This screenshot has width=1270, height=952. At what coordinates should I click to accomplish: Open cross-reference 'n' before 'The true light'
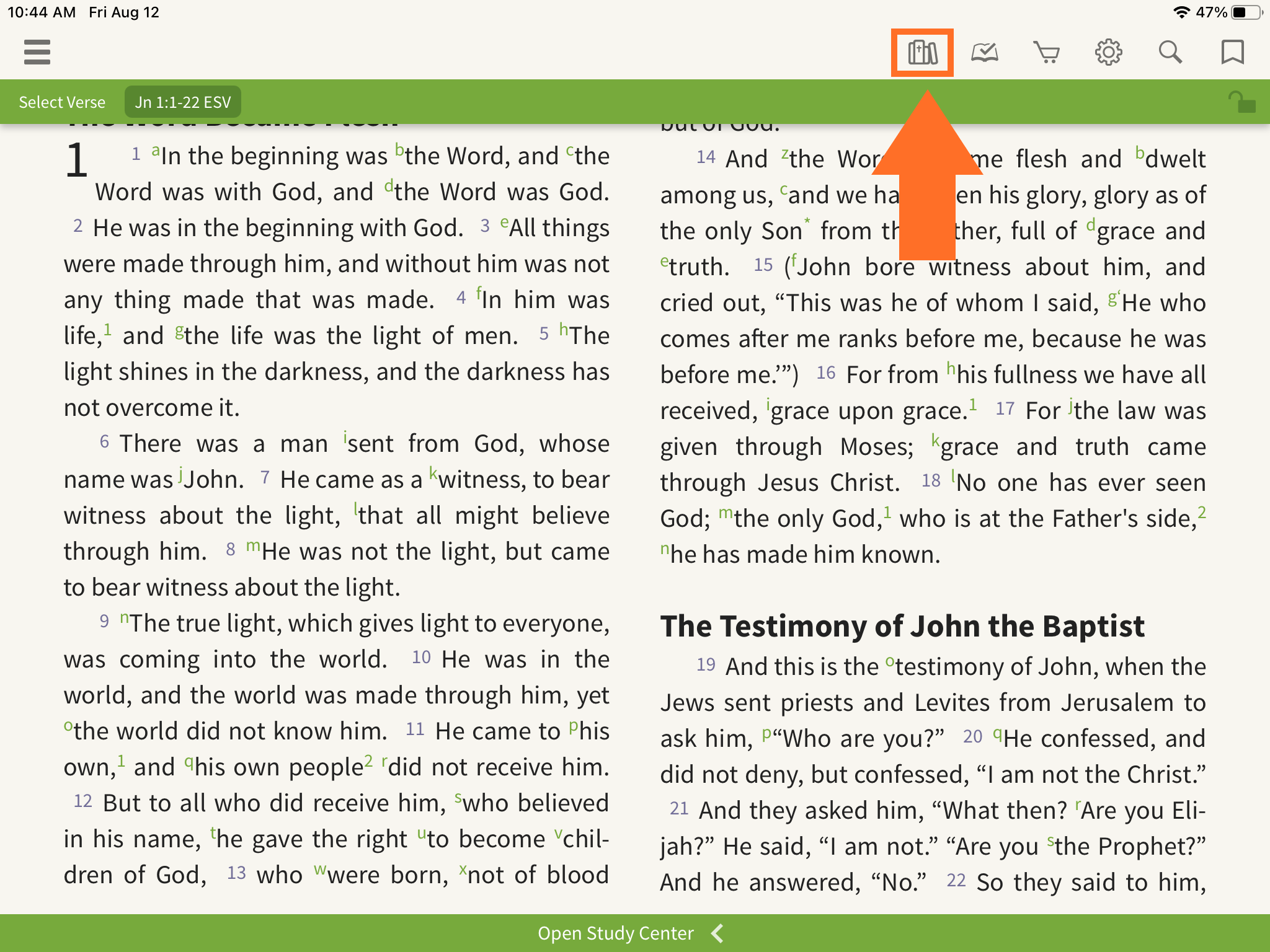(125, 618)
